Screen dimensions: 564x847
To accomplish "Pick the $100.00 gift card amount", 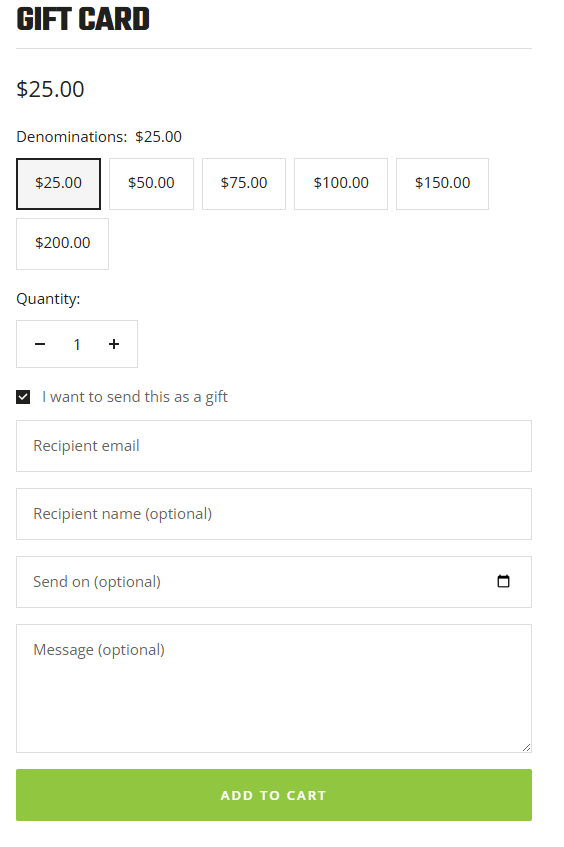I will 341,184.
